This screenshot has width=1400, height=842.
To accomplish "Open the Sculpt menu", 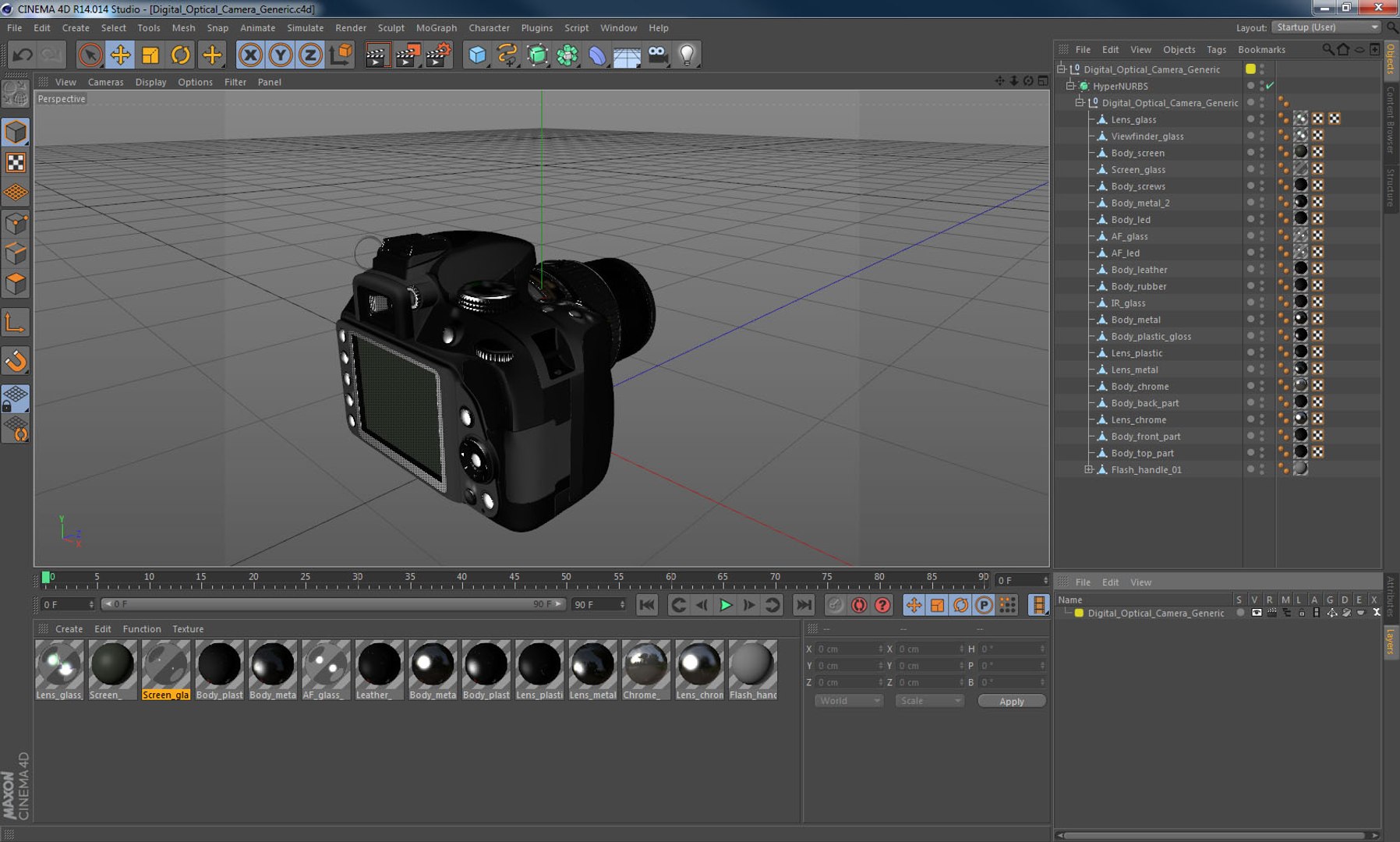I will click(x=391, y=27).
